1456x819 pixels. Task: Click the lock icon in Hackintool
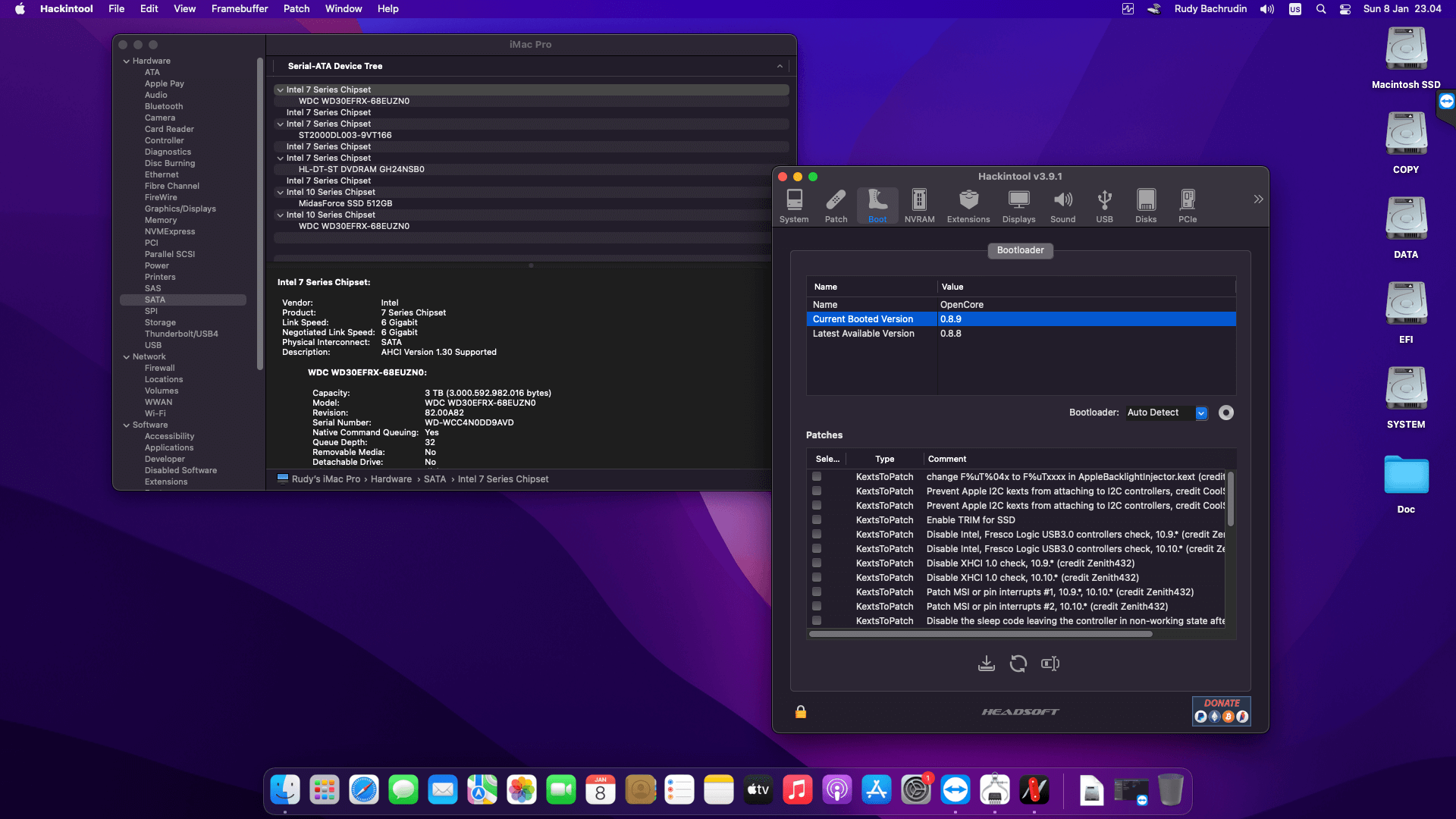(801, 711)
